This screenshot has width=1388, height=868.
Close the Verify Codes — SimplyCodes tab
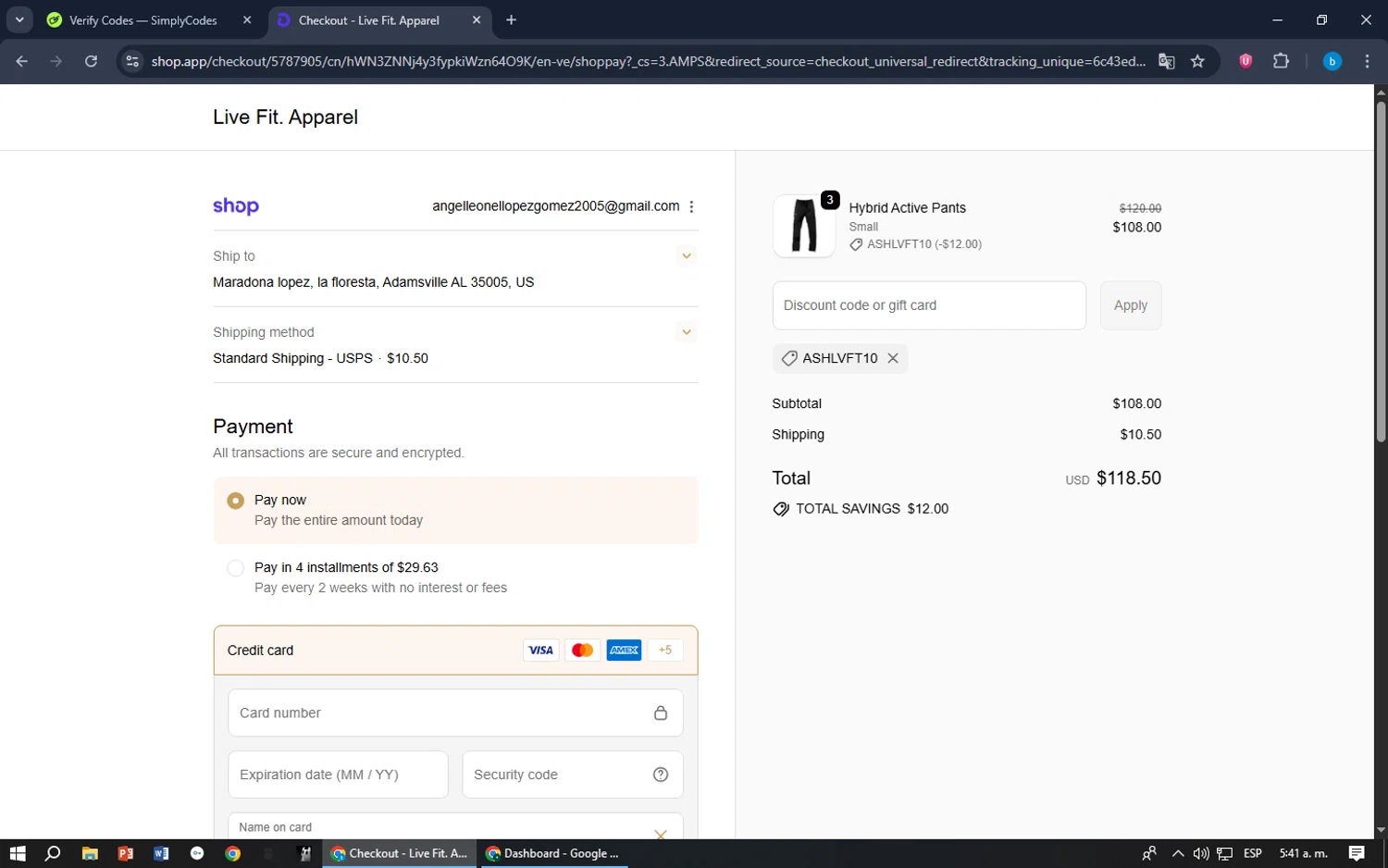(247, 19)
